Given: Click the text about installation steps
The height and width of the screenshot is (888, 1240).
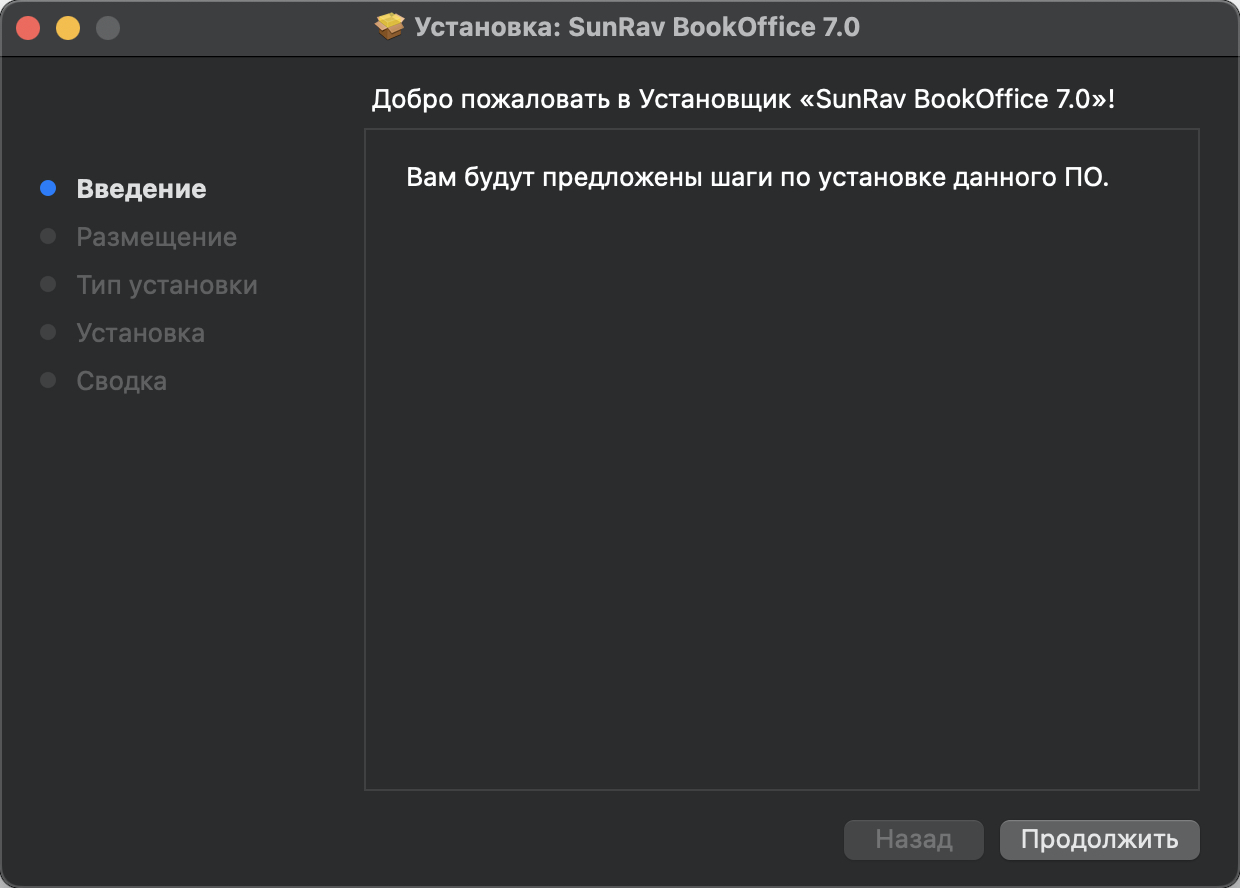Looking at the screenshot, I should [x=758, y=178].
